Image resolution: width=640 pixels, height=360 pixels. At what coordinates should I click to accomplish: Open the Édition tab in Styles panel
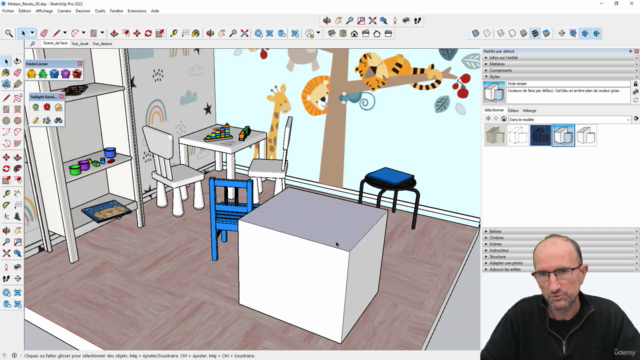click(x=513, y=111)
